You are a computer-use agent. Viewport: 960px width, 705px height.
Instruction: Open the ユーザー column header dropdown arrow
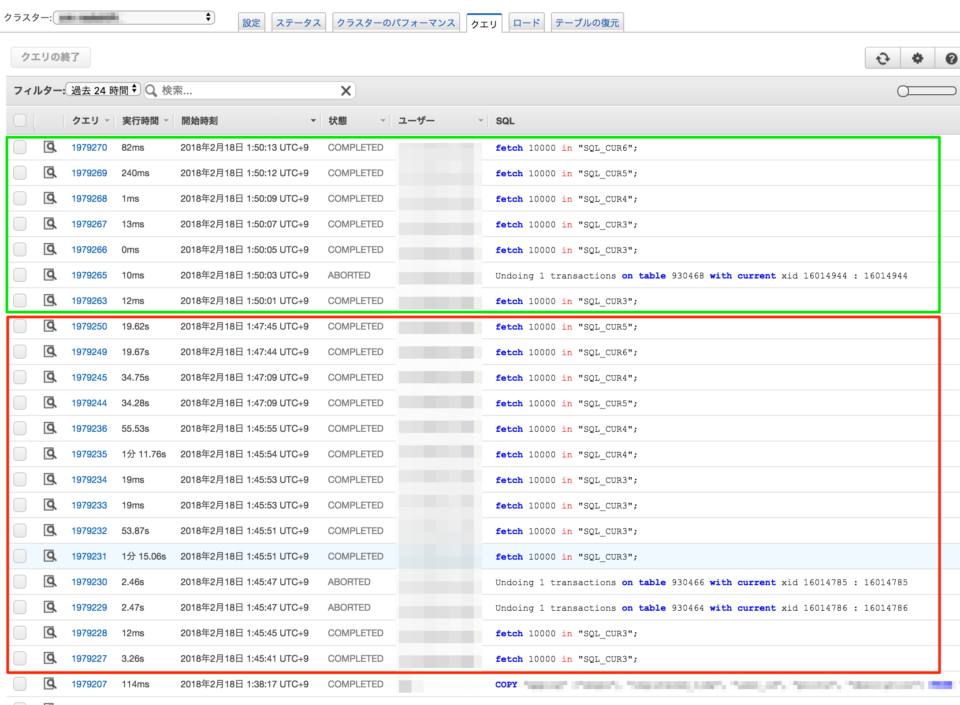(480, 121)
